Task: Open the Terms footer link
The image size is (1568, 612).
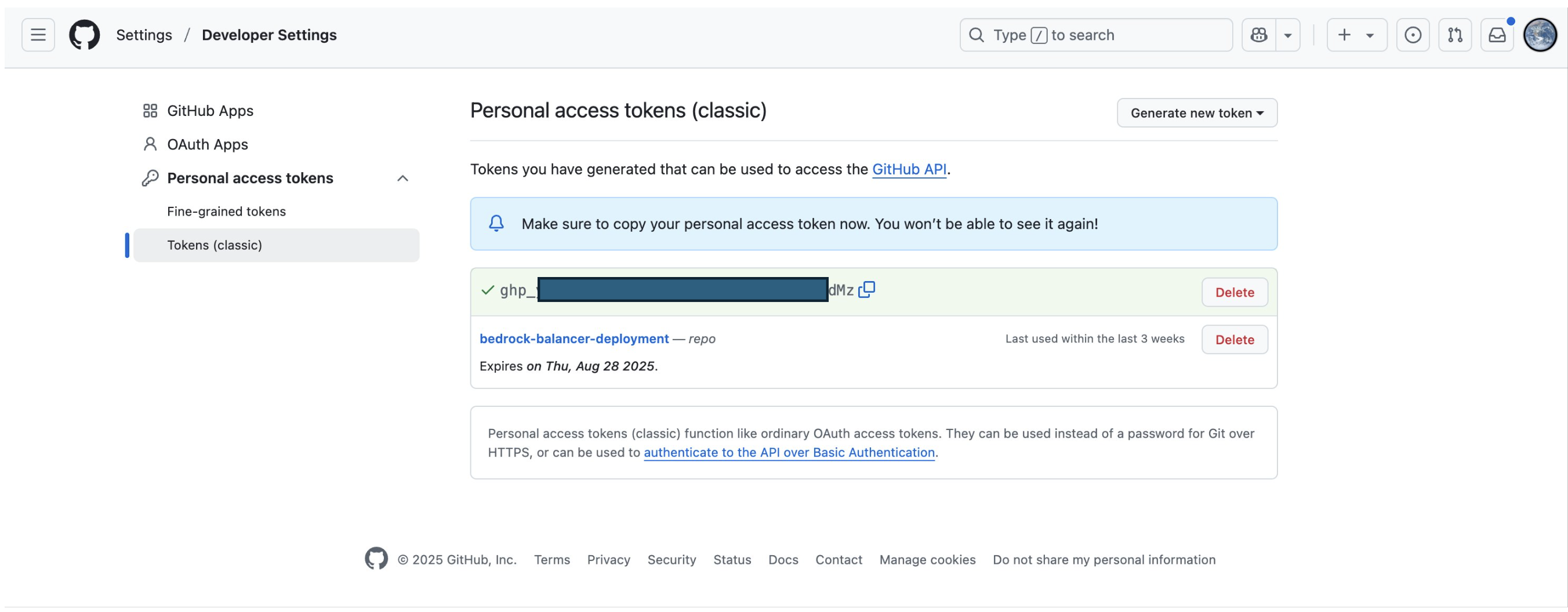Action: pos(552,559)
